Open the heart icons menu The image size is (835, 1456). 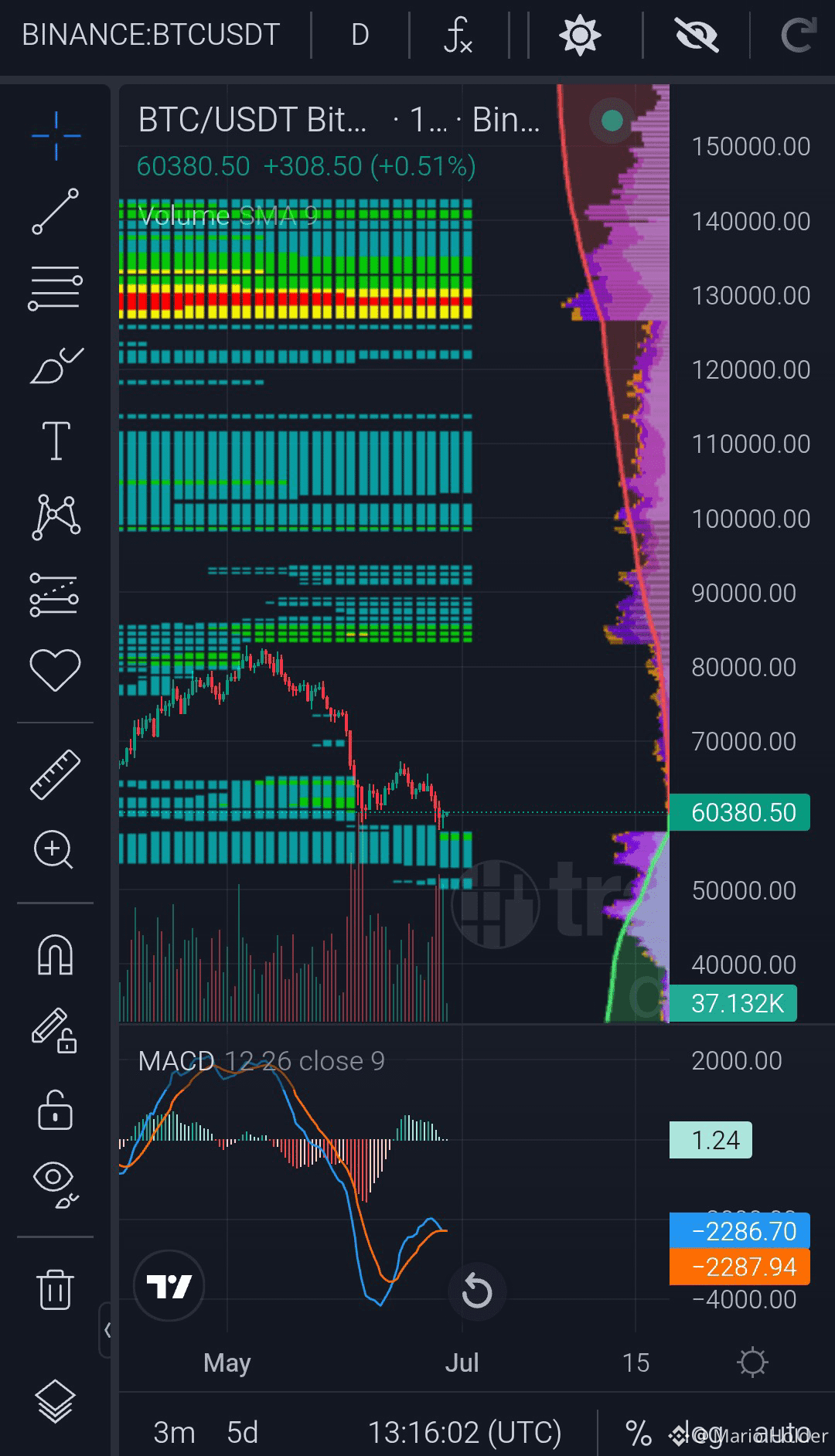55,669
